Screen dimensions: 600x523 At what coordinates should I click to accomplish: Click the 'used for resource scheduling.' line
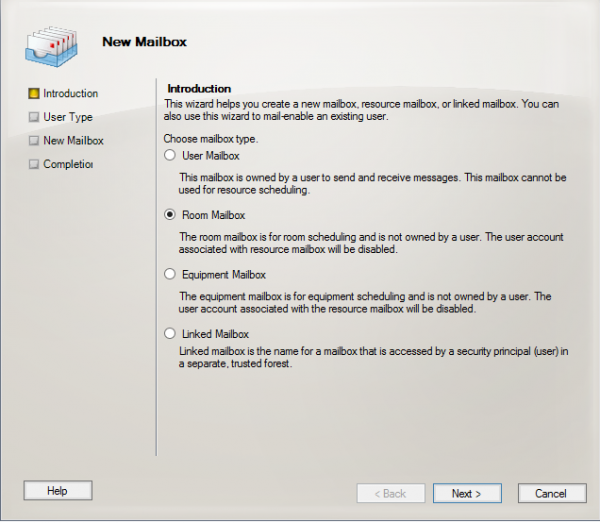tap(244, 190)
